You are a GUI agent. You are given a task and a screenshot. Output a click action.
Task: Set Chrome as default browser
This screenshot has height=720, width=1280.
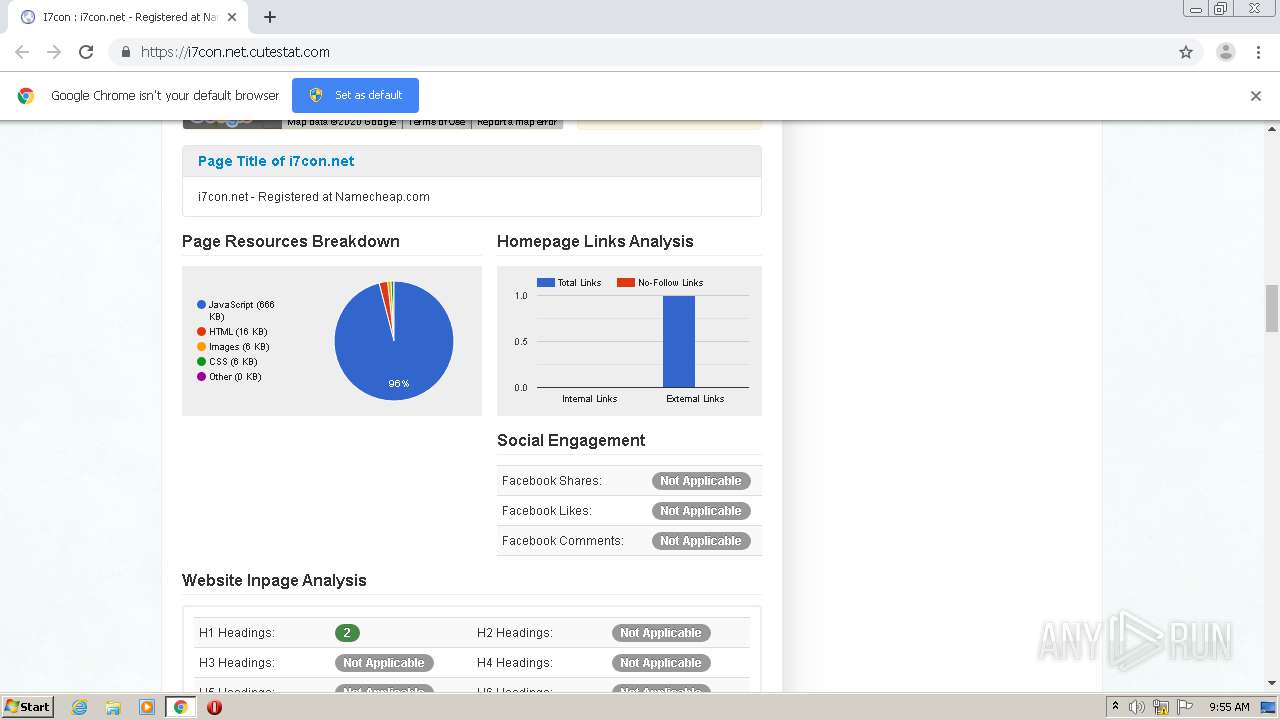point(355,95)
